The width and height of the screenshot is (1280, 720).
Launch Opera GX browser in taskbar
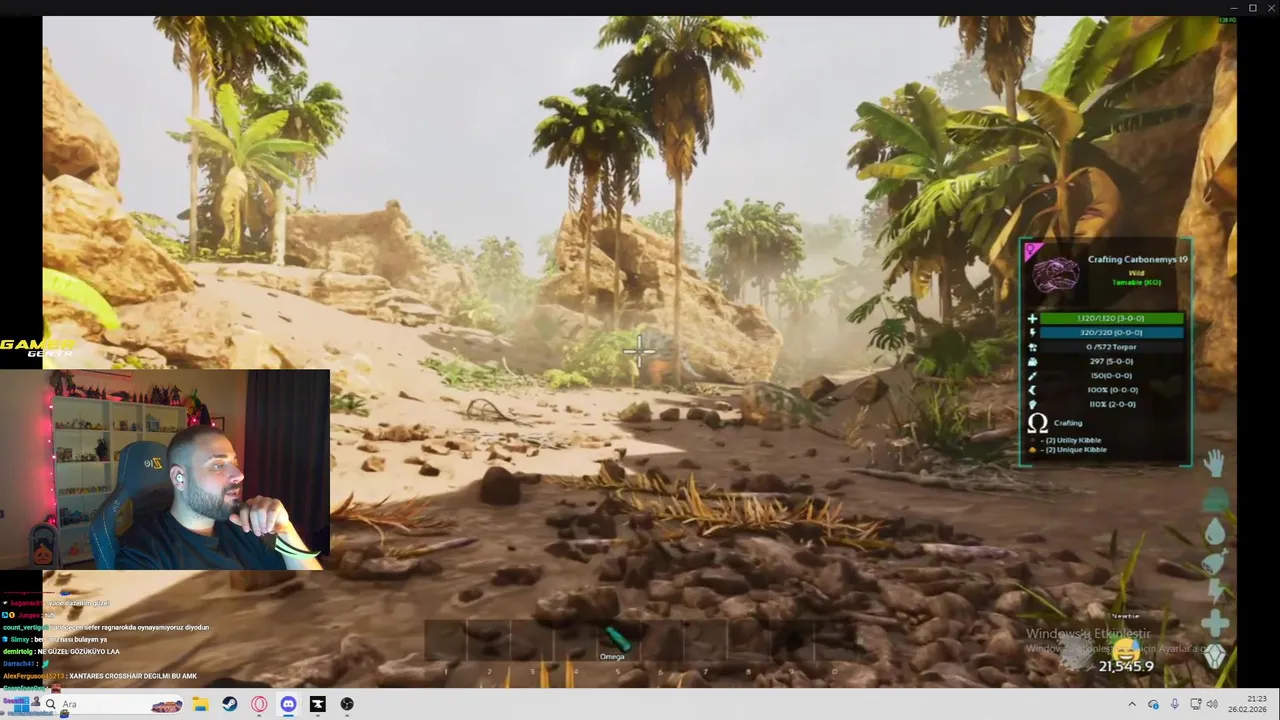tap(260, 704)
